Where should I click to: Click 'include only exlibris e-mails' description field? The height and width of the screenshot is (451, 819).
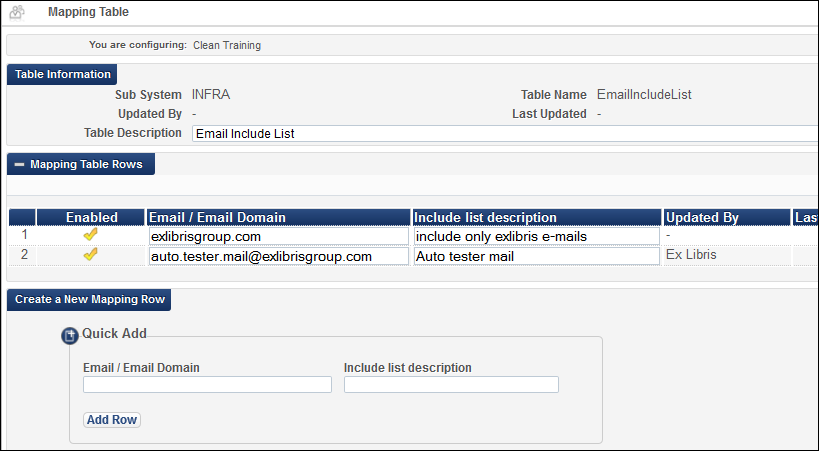(x=536, y=236)
